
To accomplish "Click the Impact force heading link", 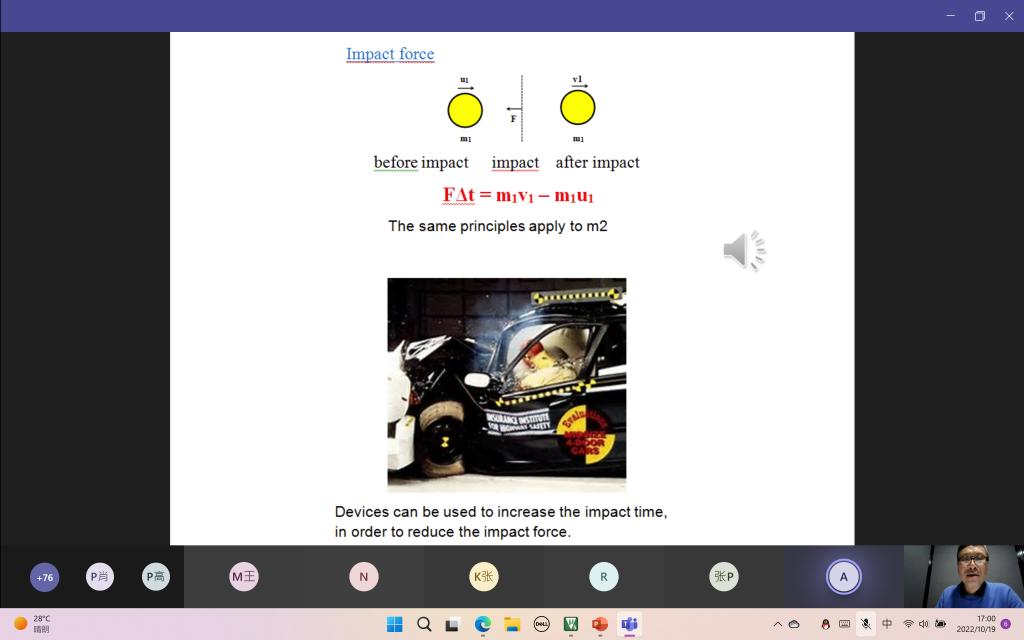I will tap(390, 54).
